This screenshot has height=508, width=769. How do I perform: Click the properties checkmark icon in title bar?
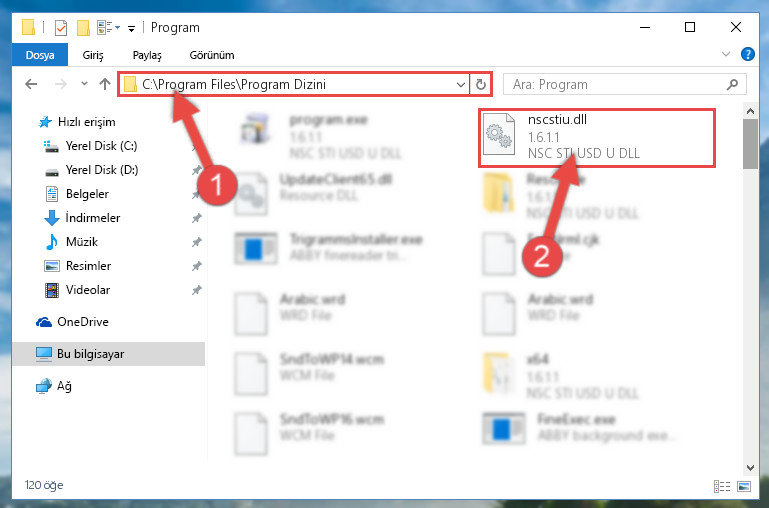tap(61, 28)
